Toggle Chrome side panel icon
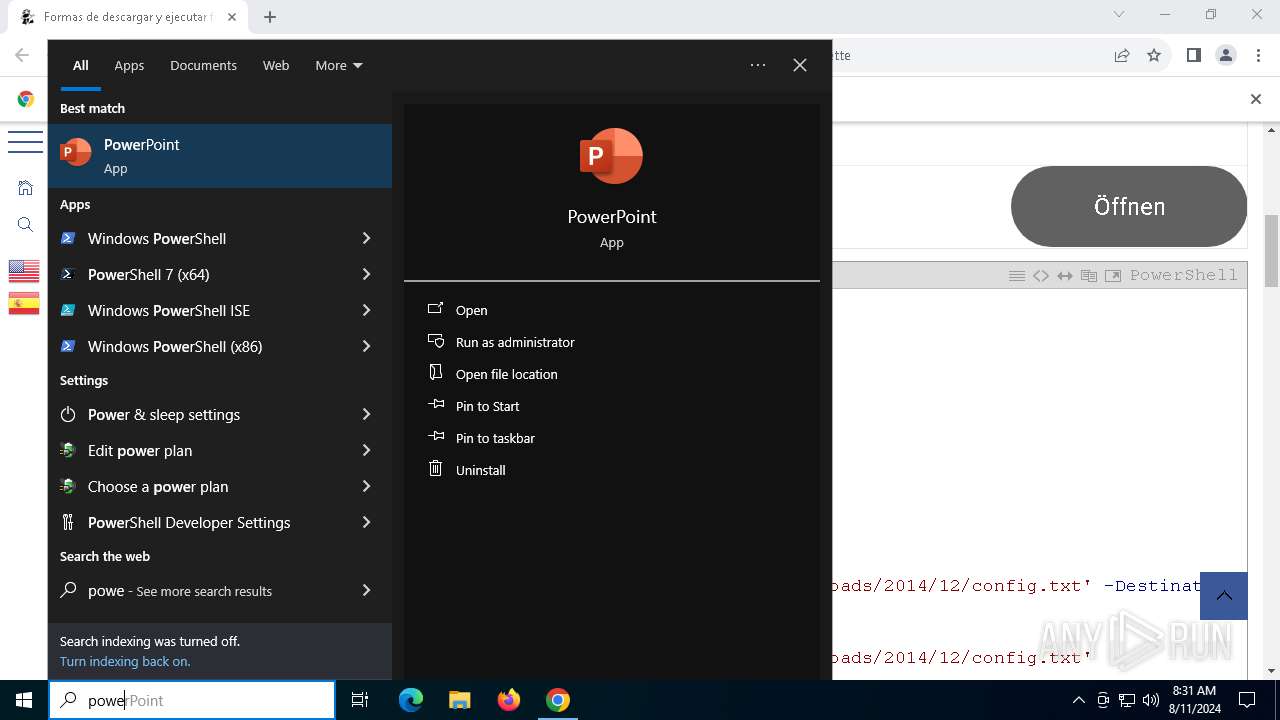This screenshot has height=720, width=1280. click(1194, 55)
